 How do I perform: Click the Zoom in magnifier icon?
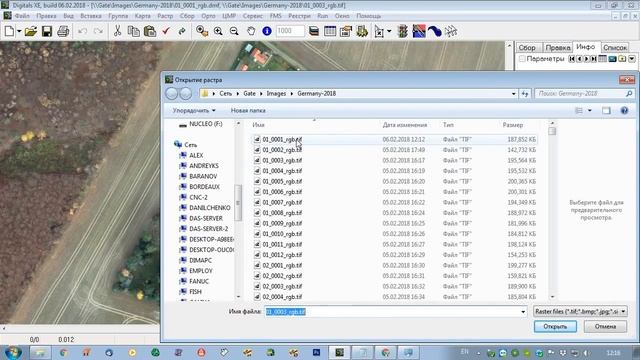[x=218, y=31]
